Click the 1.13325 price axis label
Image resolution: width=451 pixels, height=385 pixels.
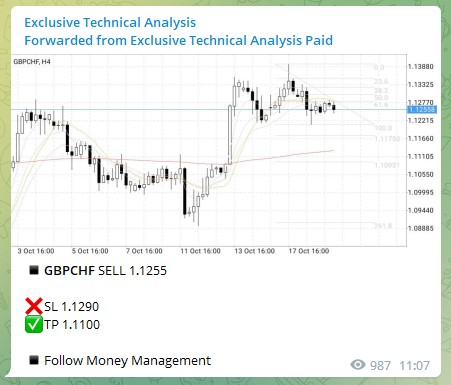421,85
